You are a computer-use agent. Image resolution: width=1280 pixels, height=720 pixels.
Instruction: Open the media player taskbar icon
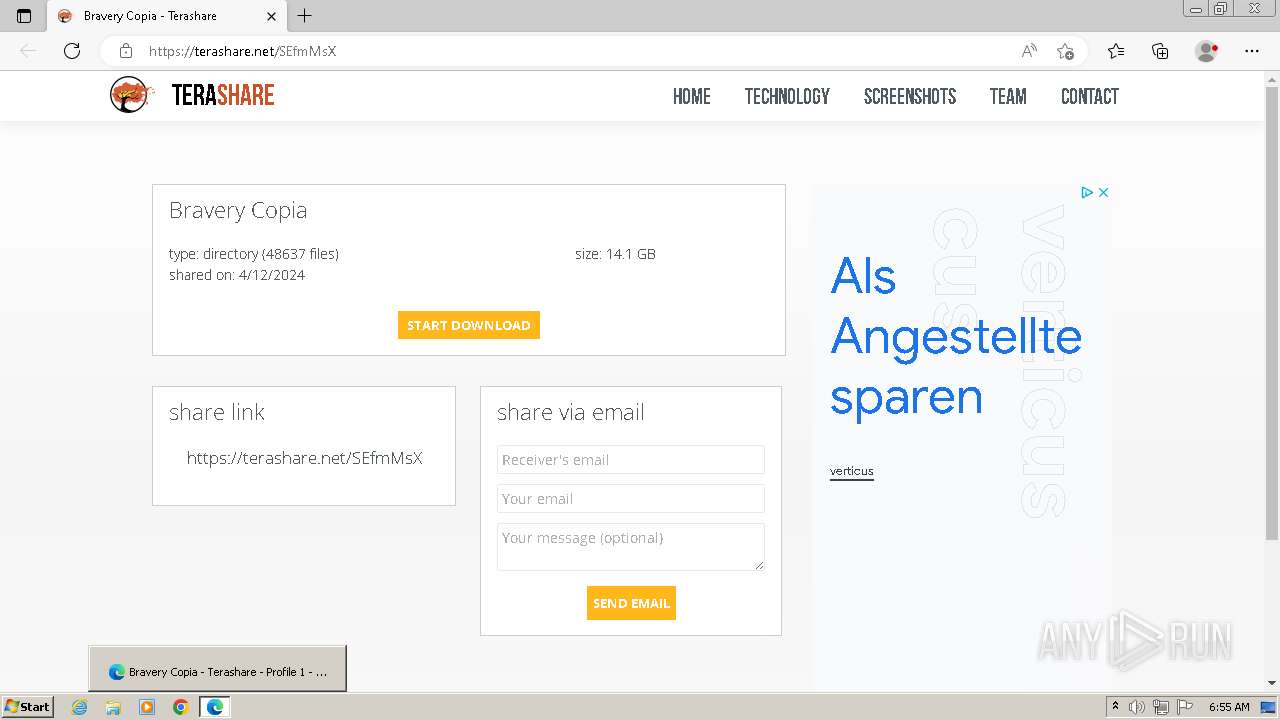pos(147,707)
